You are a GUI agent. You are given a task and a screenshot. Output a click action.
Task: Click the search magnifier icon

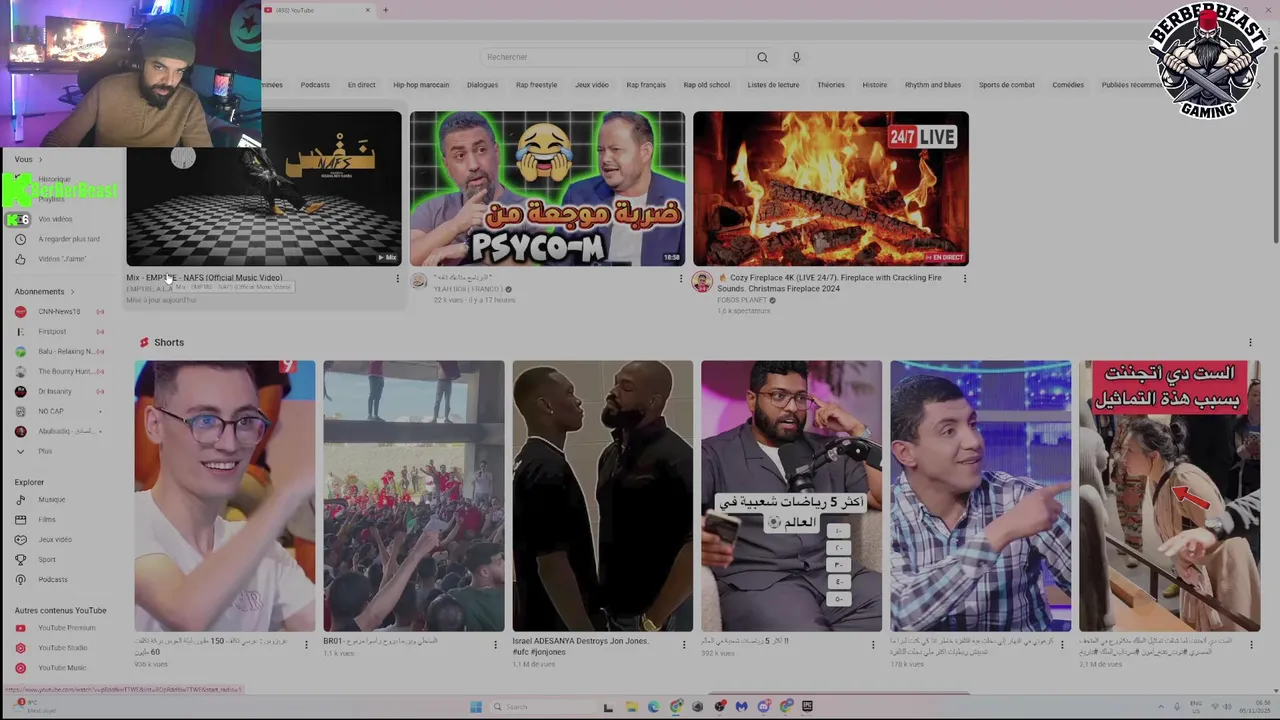click(x=762, y=57)
